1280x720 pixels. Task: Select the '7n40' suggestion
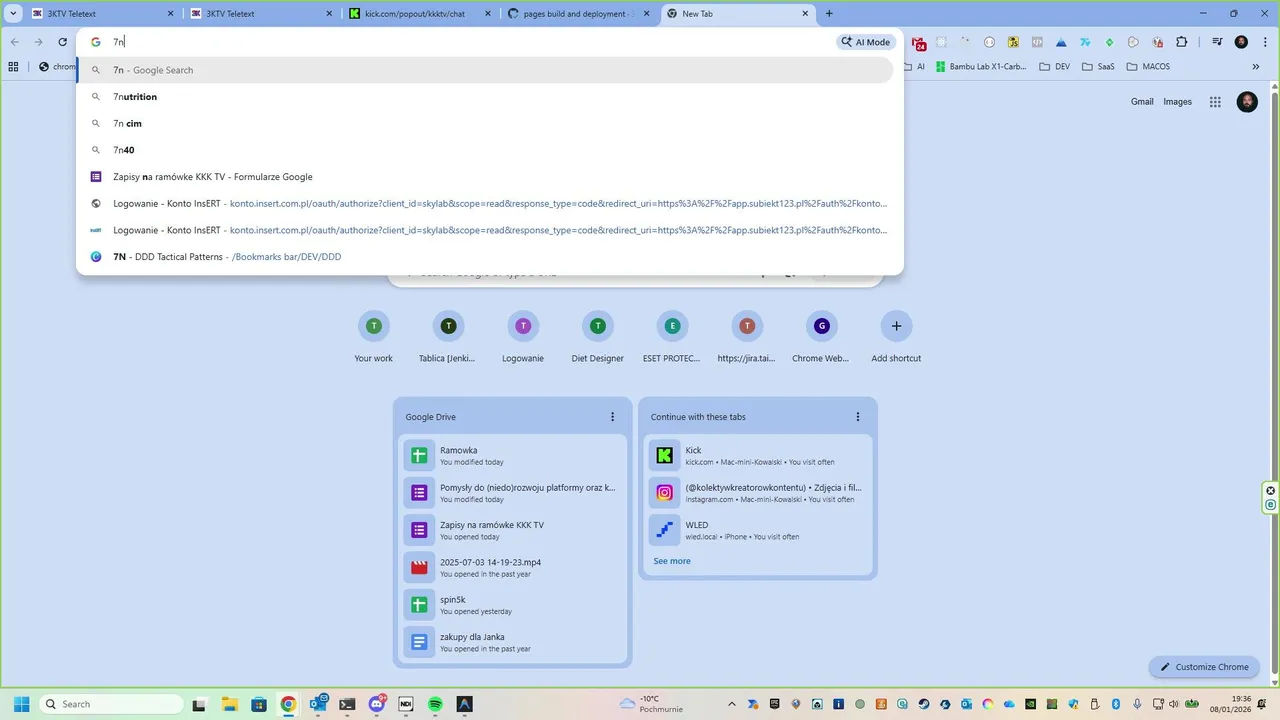click(485, 150)
